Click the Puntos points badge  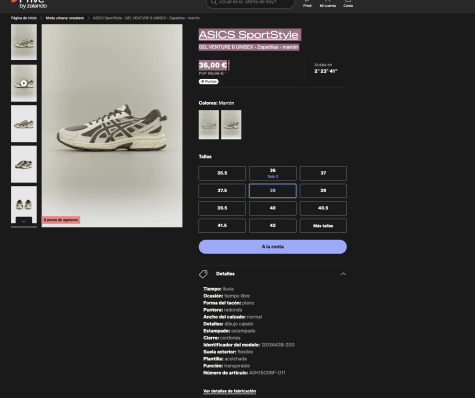coord(209,81)
